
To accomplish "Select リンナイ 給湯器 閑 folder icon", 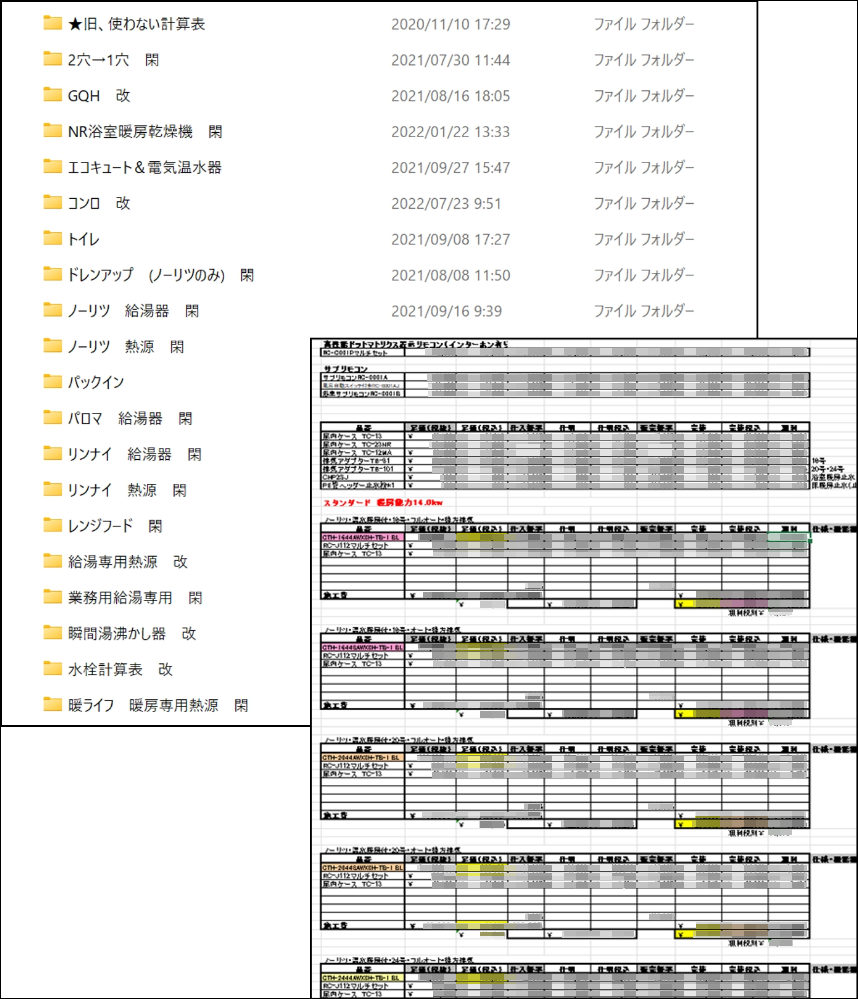I will coord(52,454).
